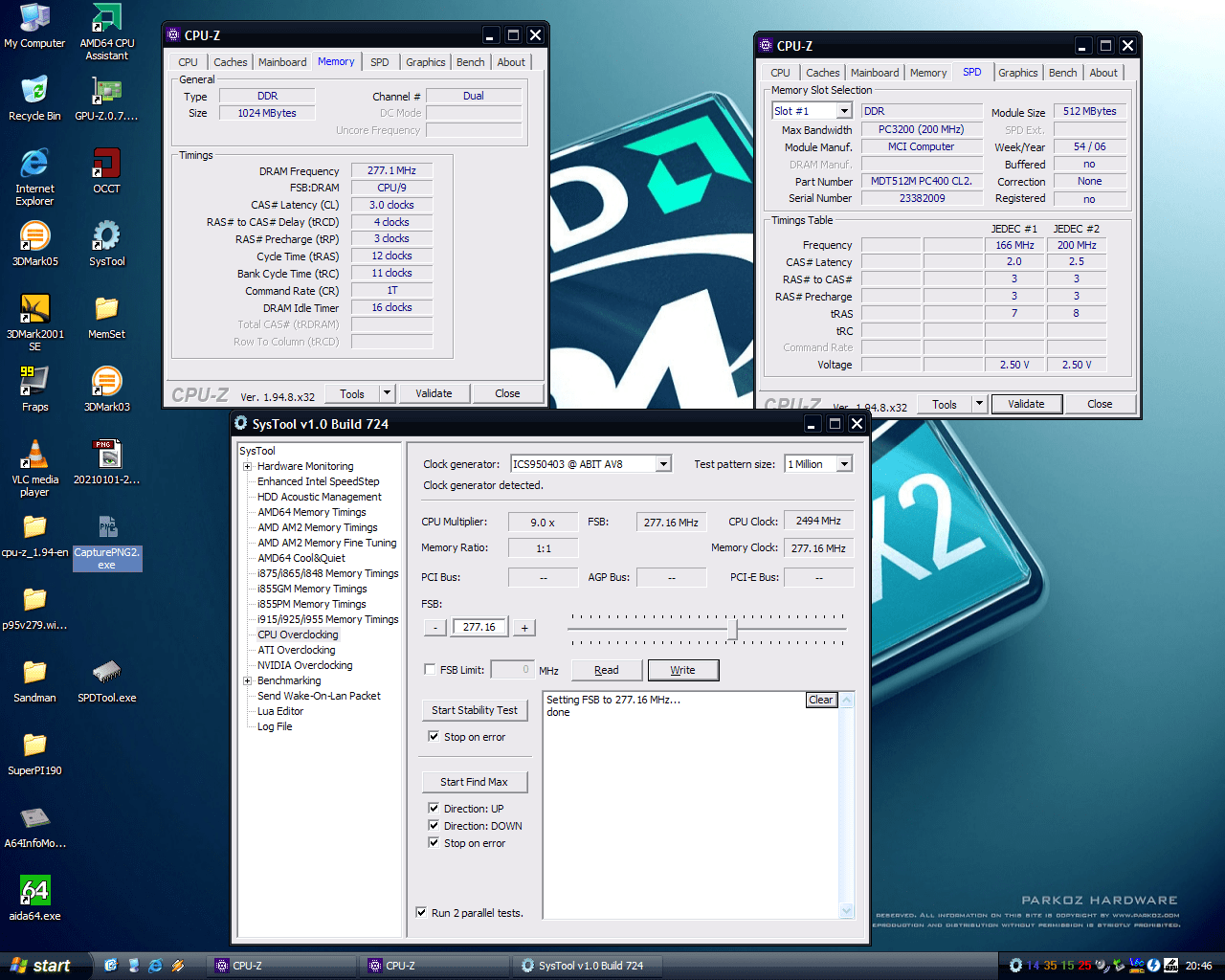
Task: Launch OCCT from the desktop
Action: 107,172
